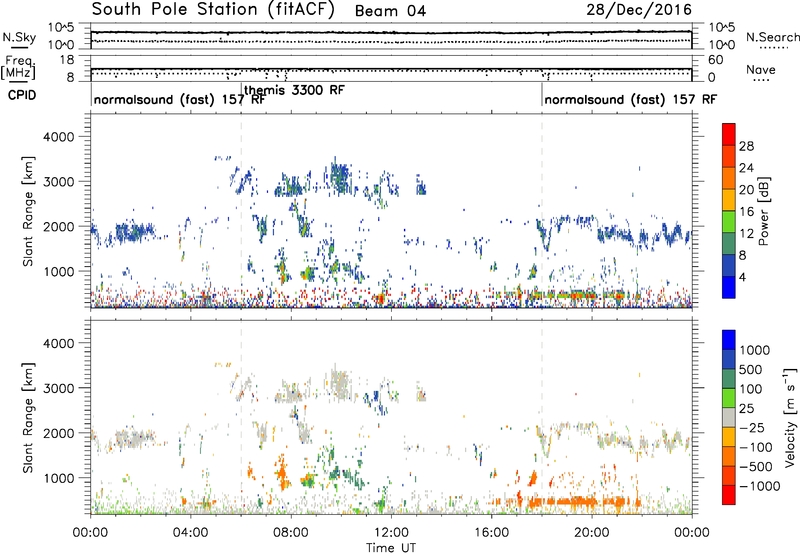Click the "12" tick on Power colorbar
Screen dimensions: 800x554
(x=746, y=234)
